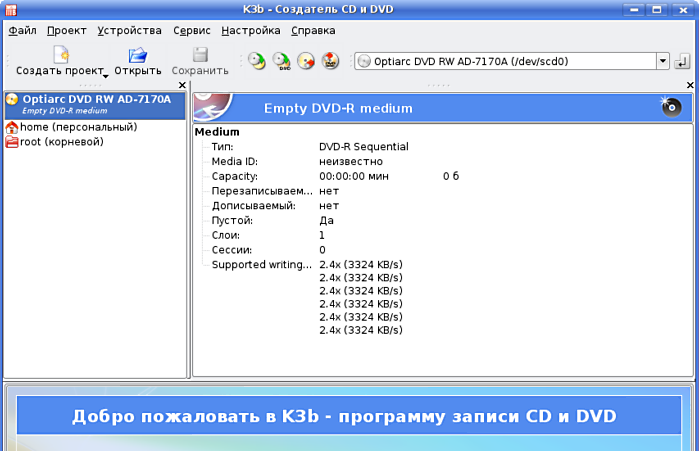This screenshot has height=451, width=700.
Task: Click the erase CD-RW disc icon with red arrow
Action: pyautogui.click(x=306, y=61)
